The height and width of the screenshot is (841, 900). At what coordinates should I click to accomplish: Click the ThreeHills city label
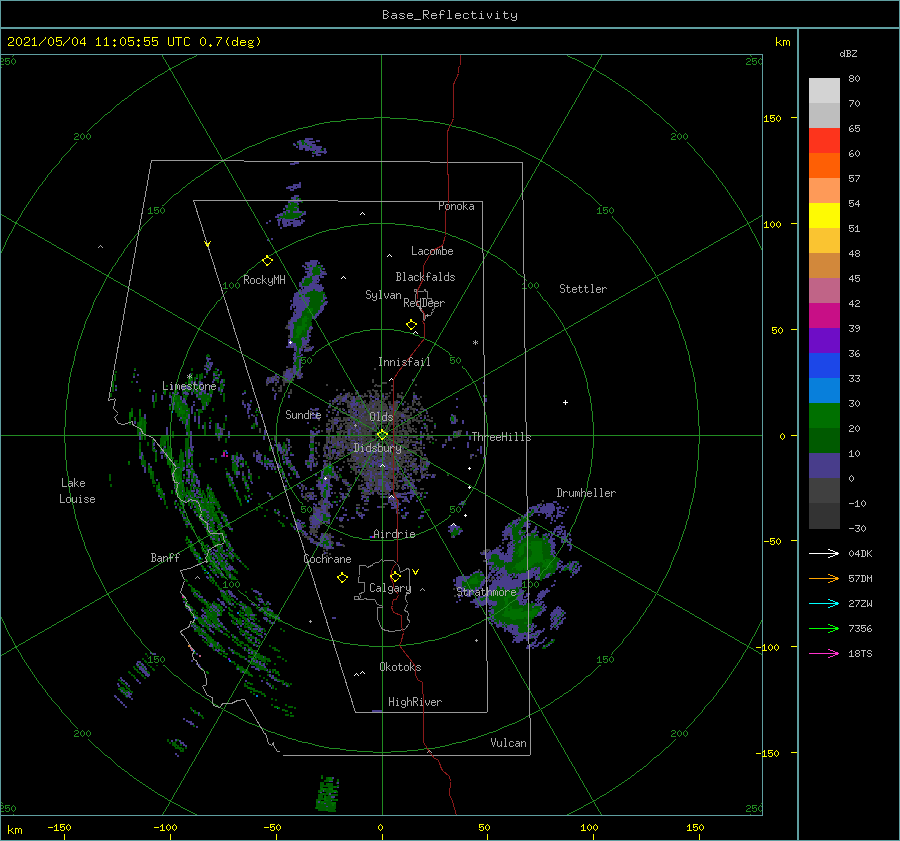coord(502,437)
